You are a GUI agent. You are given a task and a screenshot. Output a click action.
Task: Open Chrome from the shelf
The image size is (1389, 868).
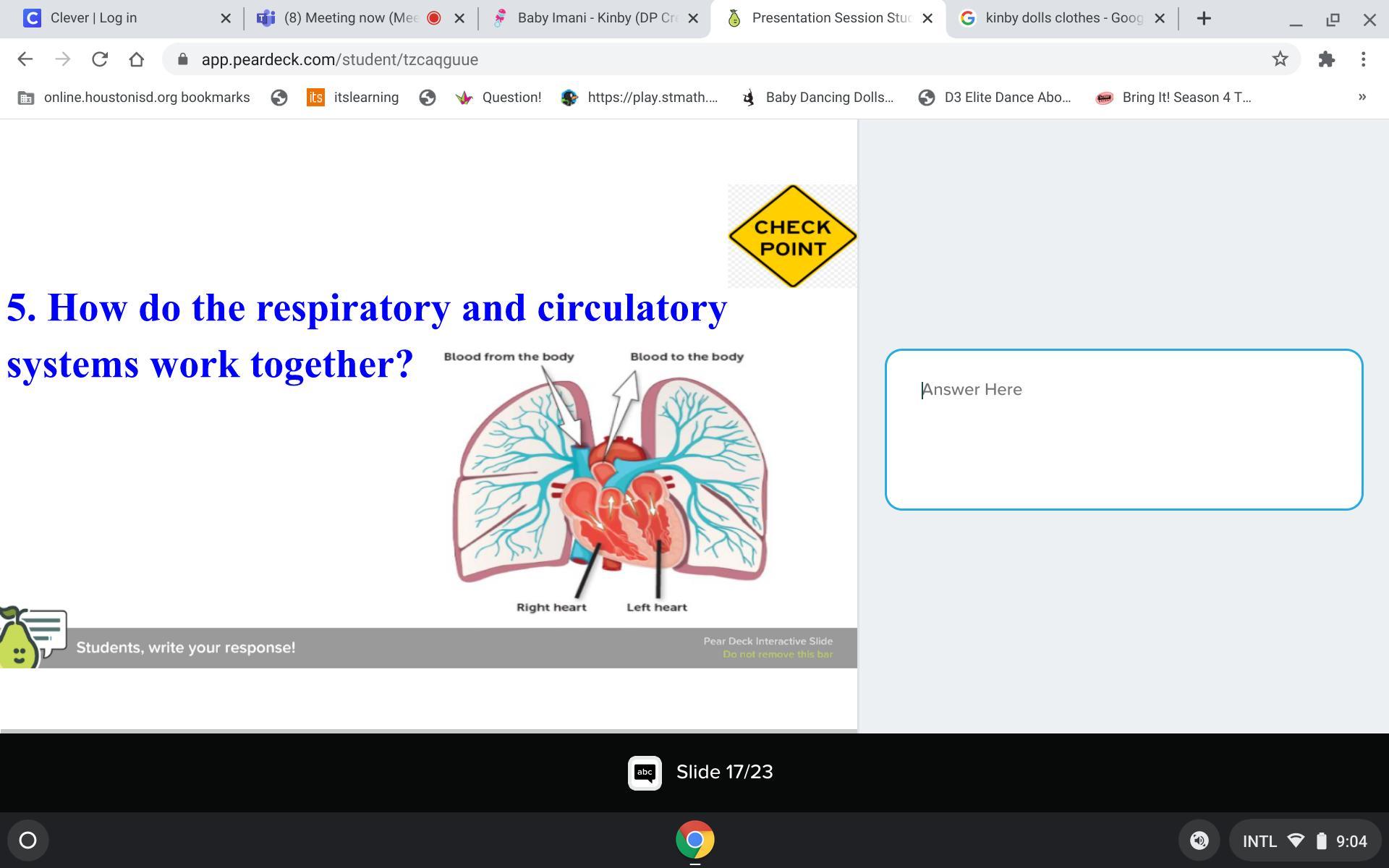click(694, 840)
